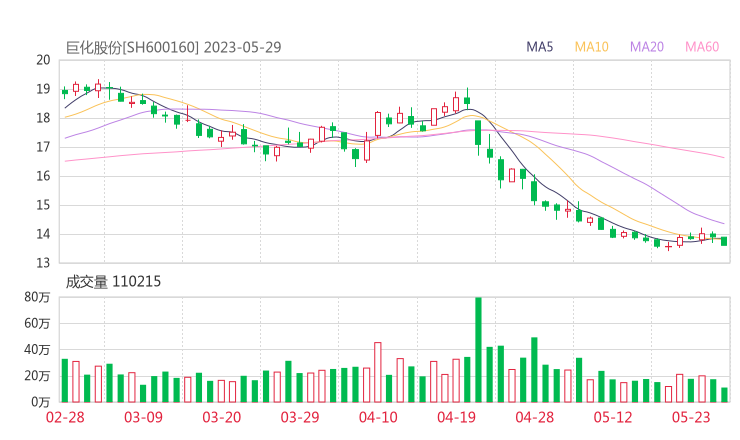Click the price axis value 16
The width and height of the screenshot is (740, 440).
[43, 176]
